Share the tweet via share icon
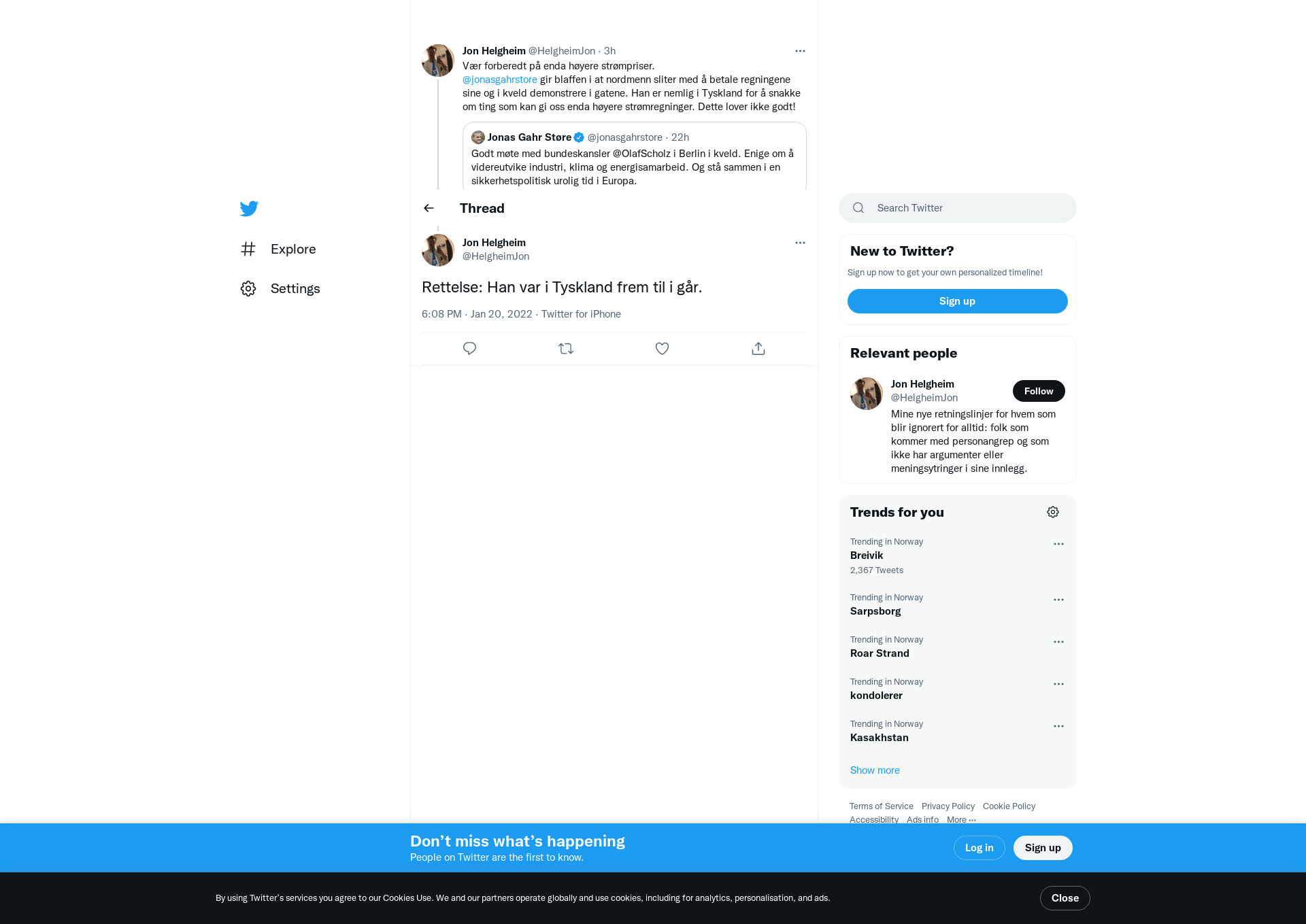This screenshot has height=924, width=1306. [x=758, y=348]
